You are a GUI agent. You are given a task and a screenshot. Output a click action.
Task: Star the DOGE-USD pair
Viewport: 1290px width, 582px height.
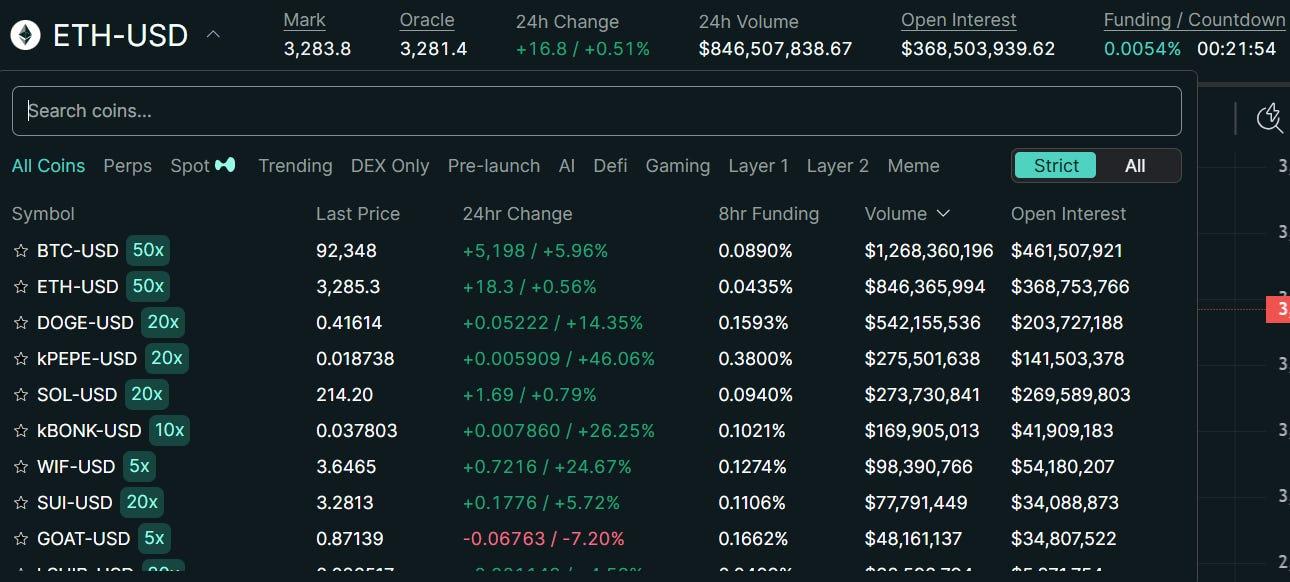(x=20, y=323)
